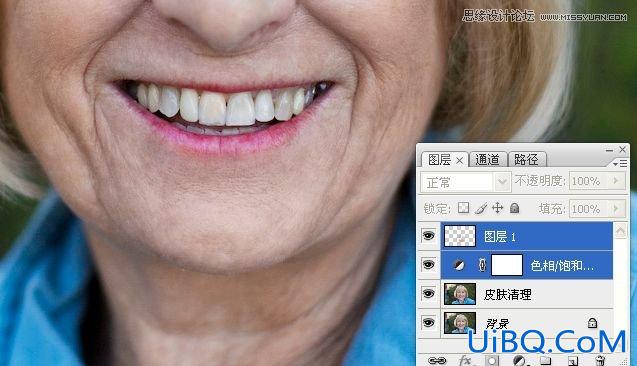Click the delete layer trash icon
637x366 pixels.
click(600, 361)
